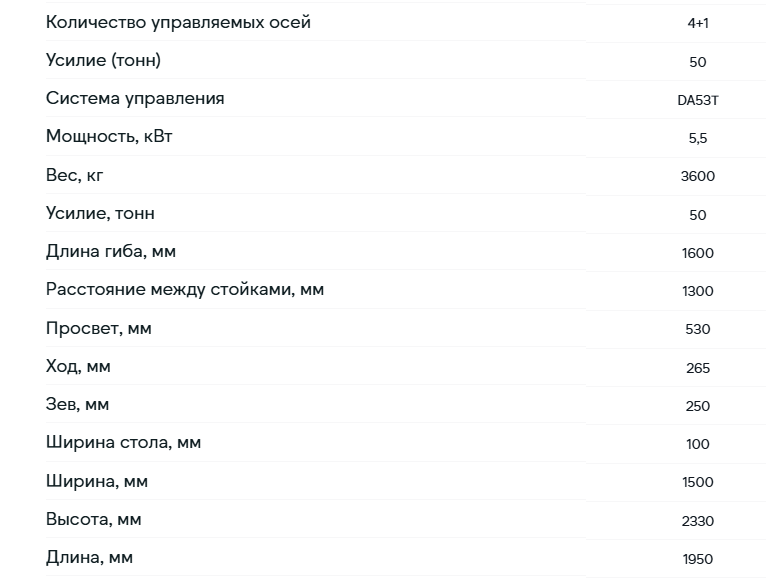
Task: Select the bend length value 1600
Action: click(x=698, y=253)
